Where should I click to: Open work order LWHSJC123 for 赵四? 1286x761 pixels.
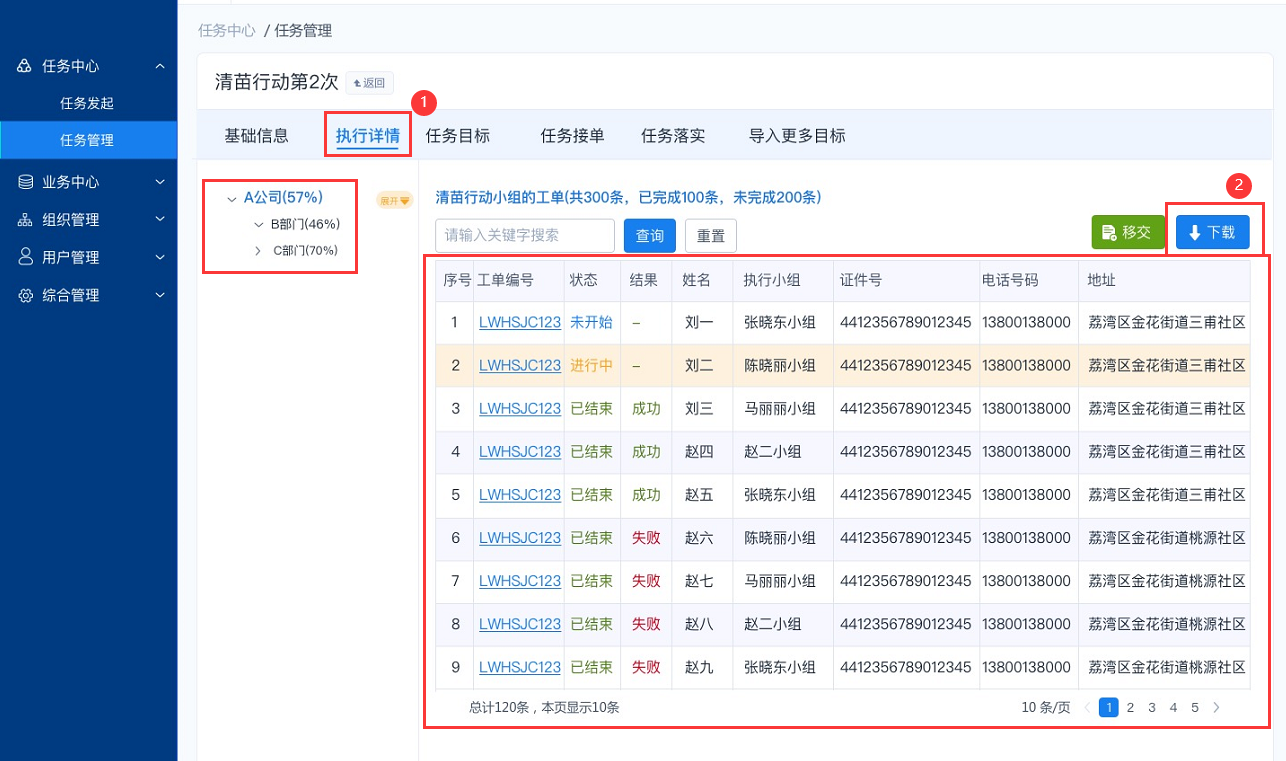520,452
